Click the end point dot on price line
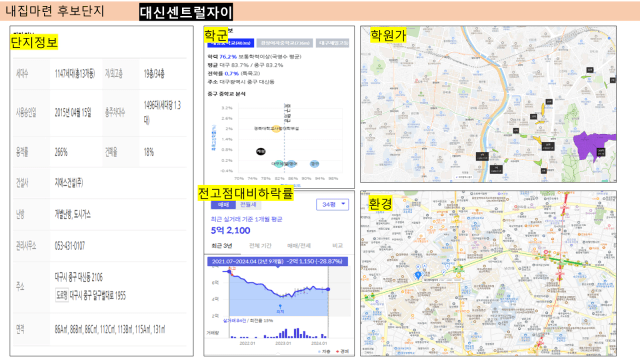The image size is (640, 360). (x=328, y=289)
